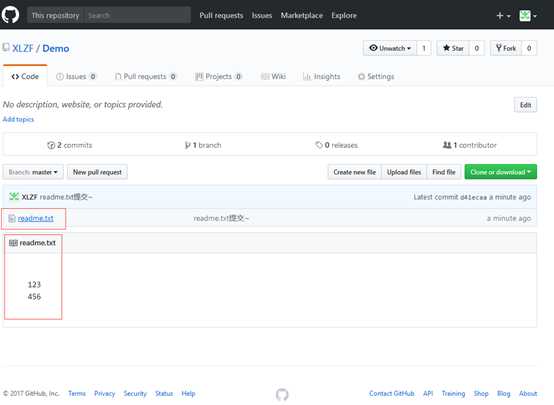The height and width of the screenshot is (405, 554).
Task: Click the footer GitHub mark icon
Action: point(282,394)
